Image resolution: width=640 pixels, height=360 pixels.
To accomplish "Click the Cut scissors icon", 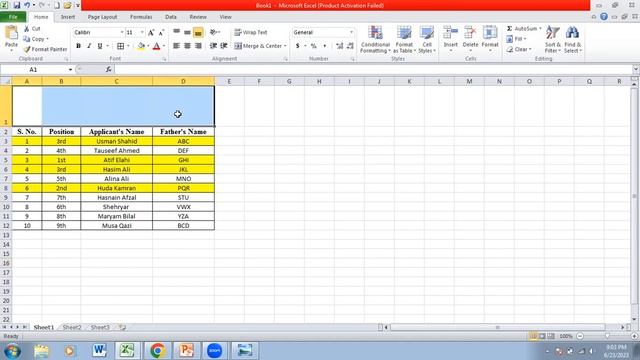I will [27, 29].
